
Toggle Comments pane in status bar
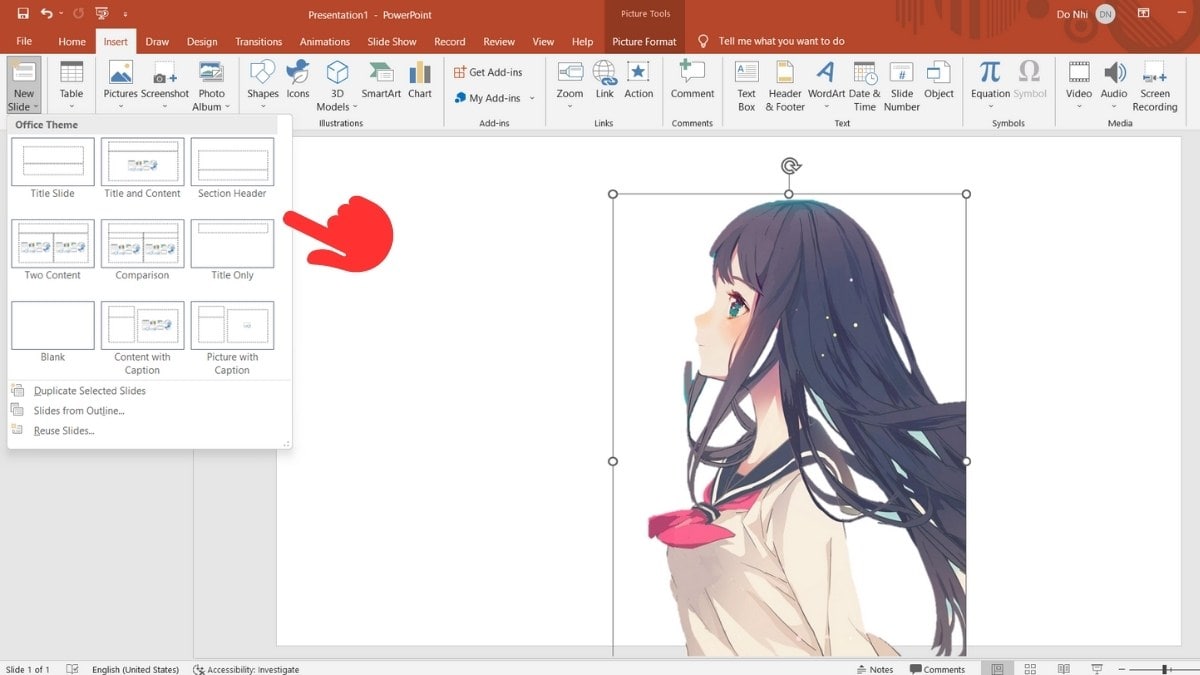click(x=937, y=669)
